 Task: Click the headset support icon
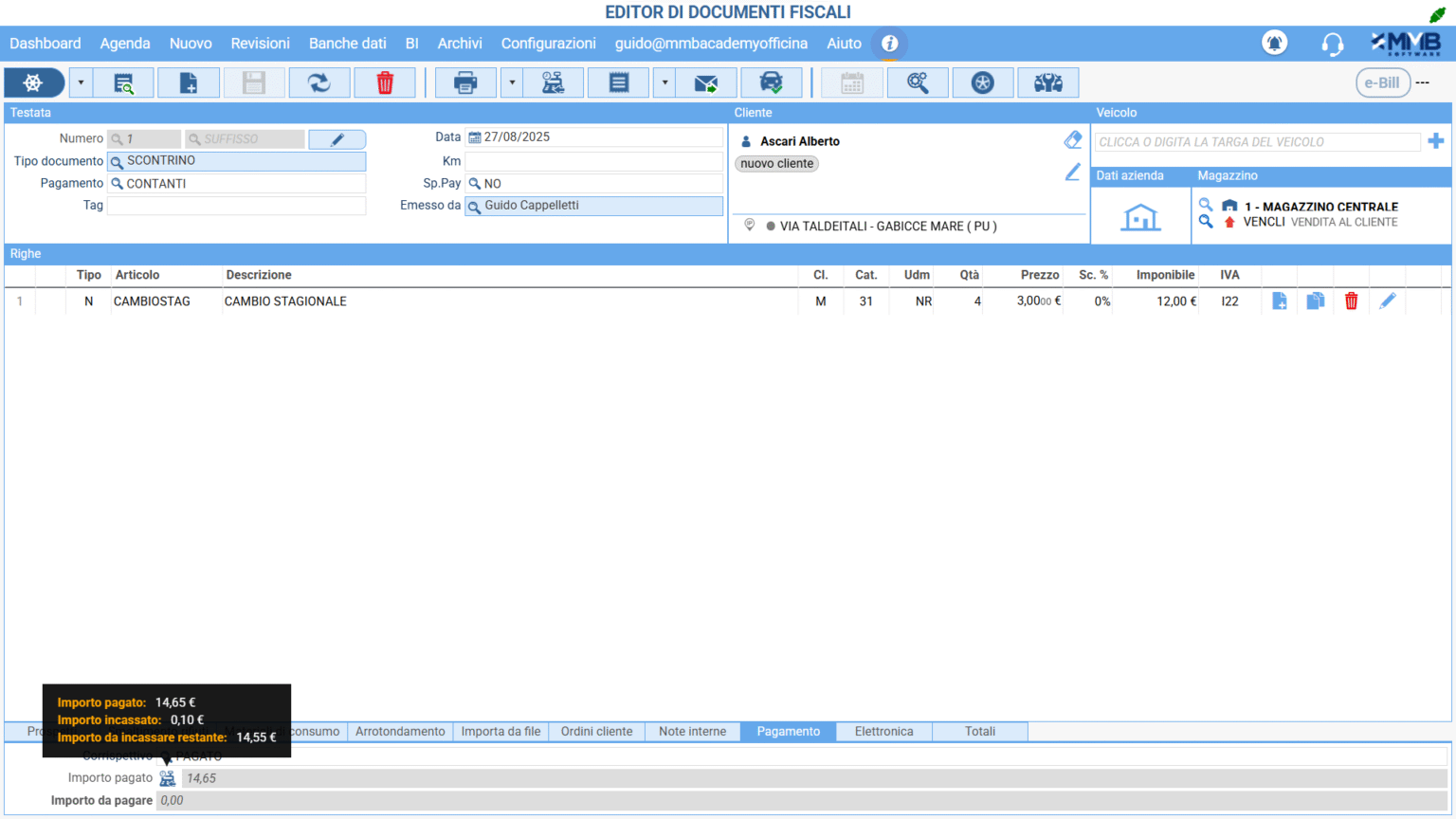[1332, 44]
